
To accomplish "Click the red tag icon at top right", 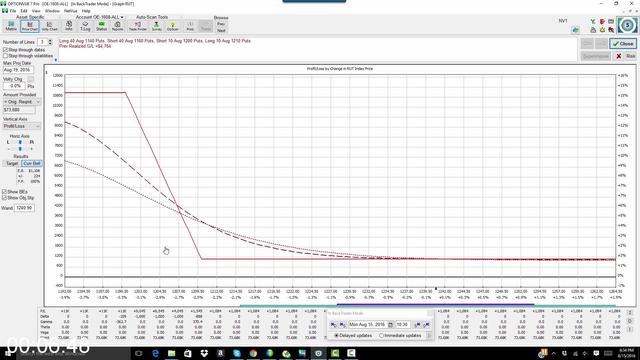I will 602,22.
